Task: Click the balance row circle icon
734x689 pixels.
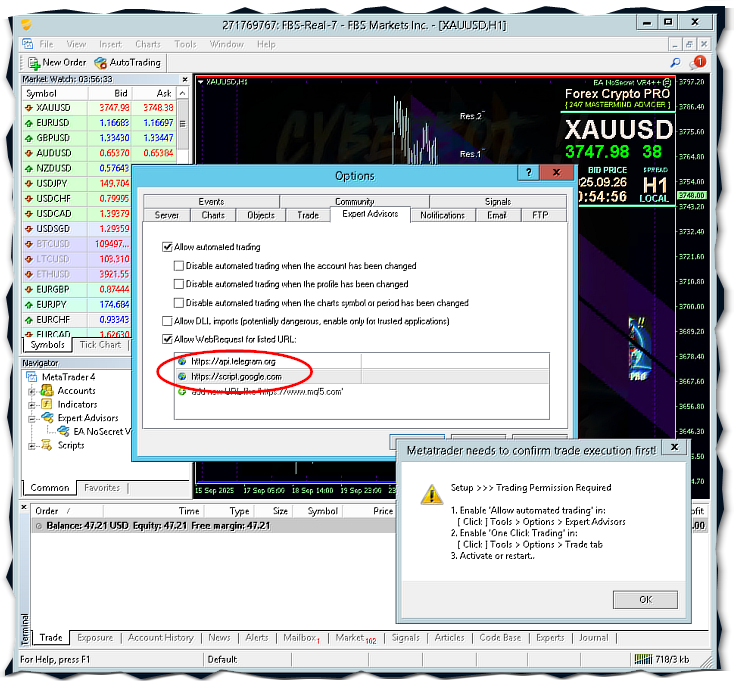Action: 39,526
